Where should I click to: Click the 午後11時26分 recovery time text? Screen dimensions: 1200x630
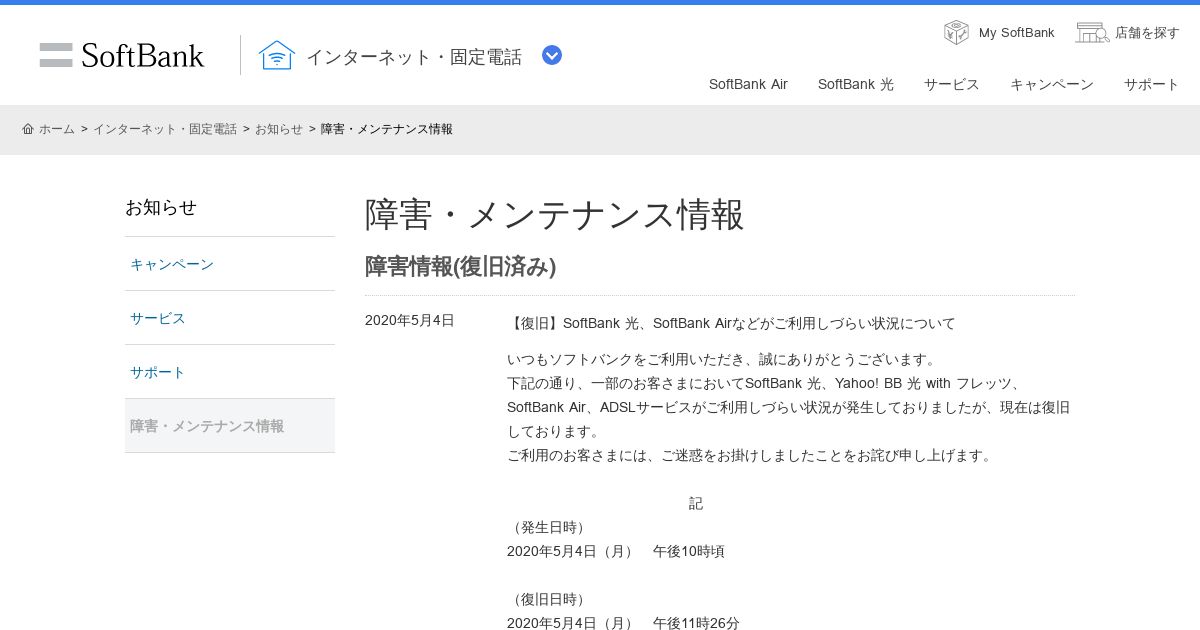pos(697,623)
